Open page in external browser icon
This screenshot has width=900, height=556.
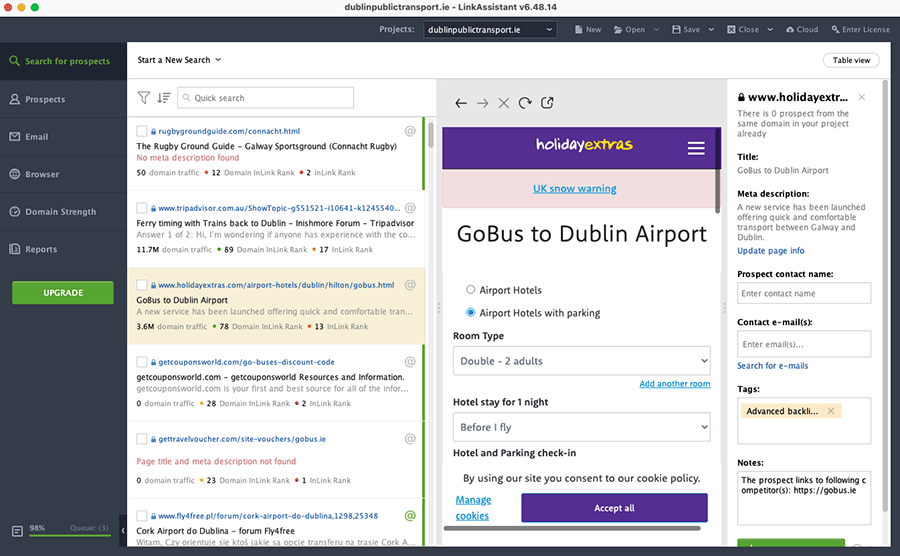point(547,103)
